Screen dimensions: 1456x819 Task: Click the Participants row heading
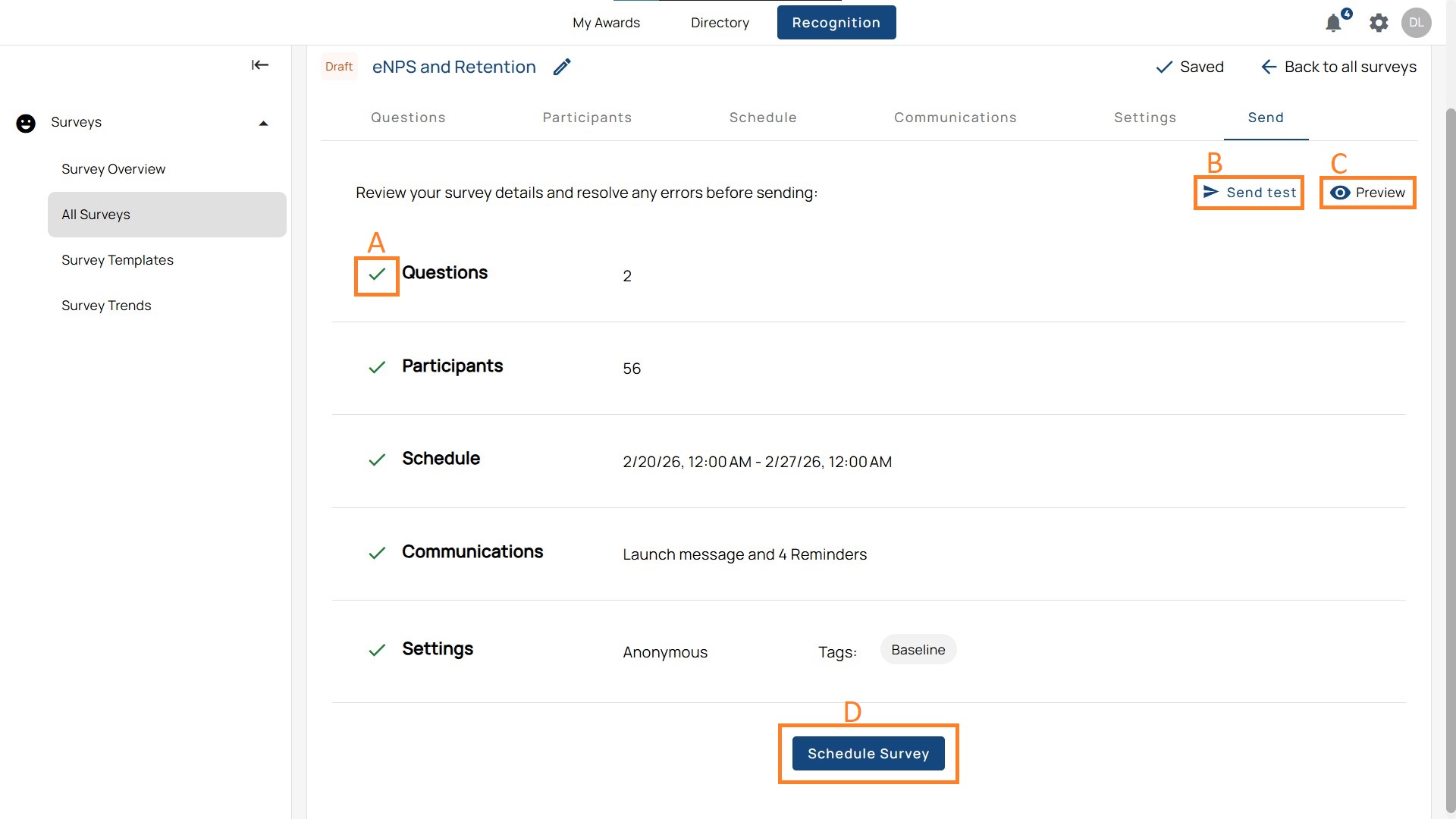pyautogui.click(x=452, y=366)
